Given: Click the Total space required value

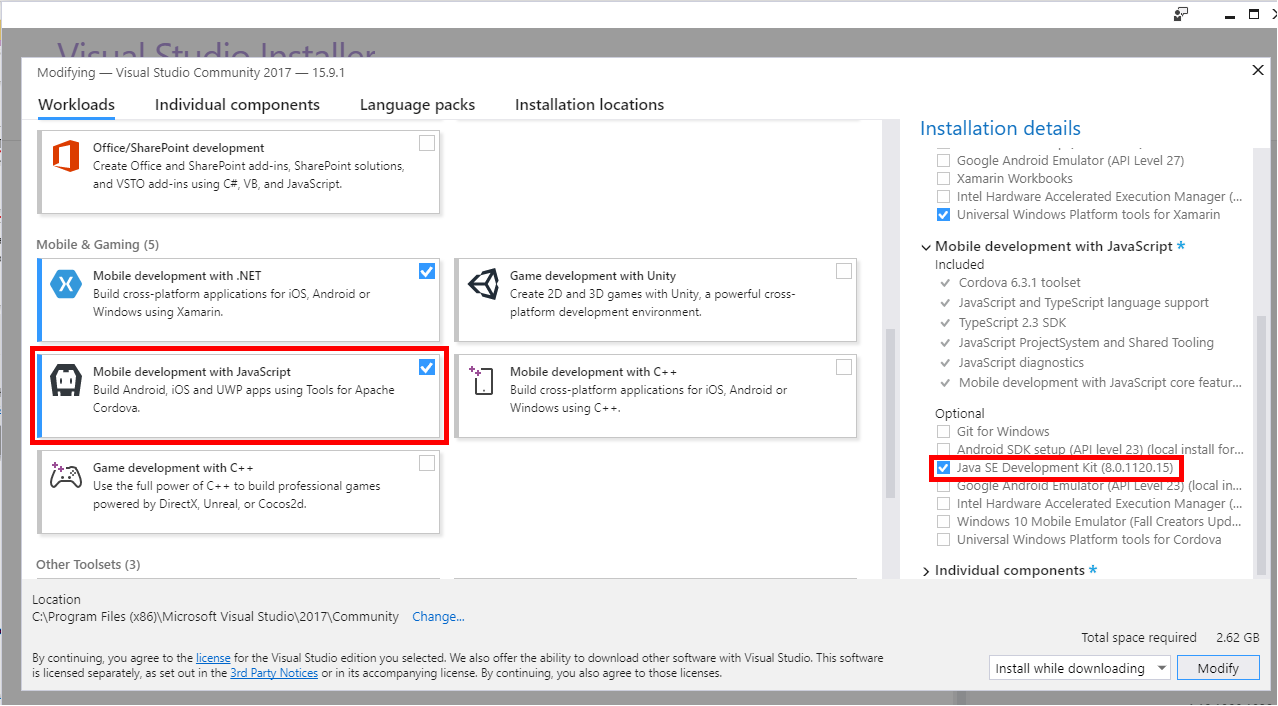Looking at the screenshot, I should click(x=1238, y=638).
